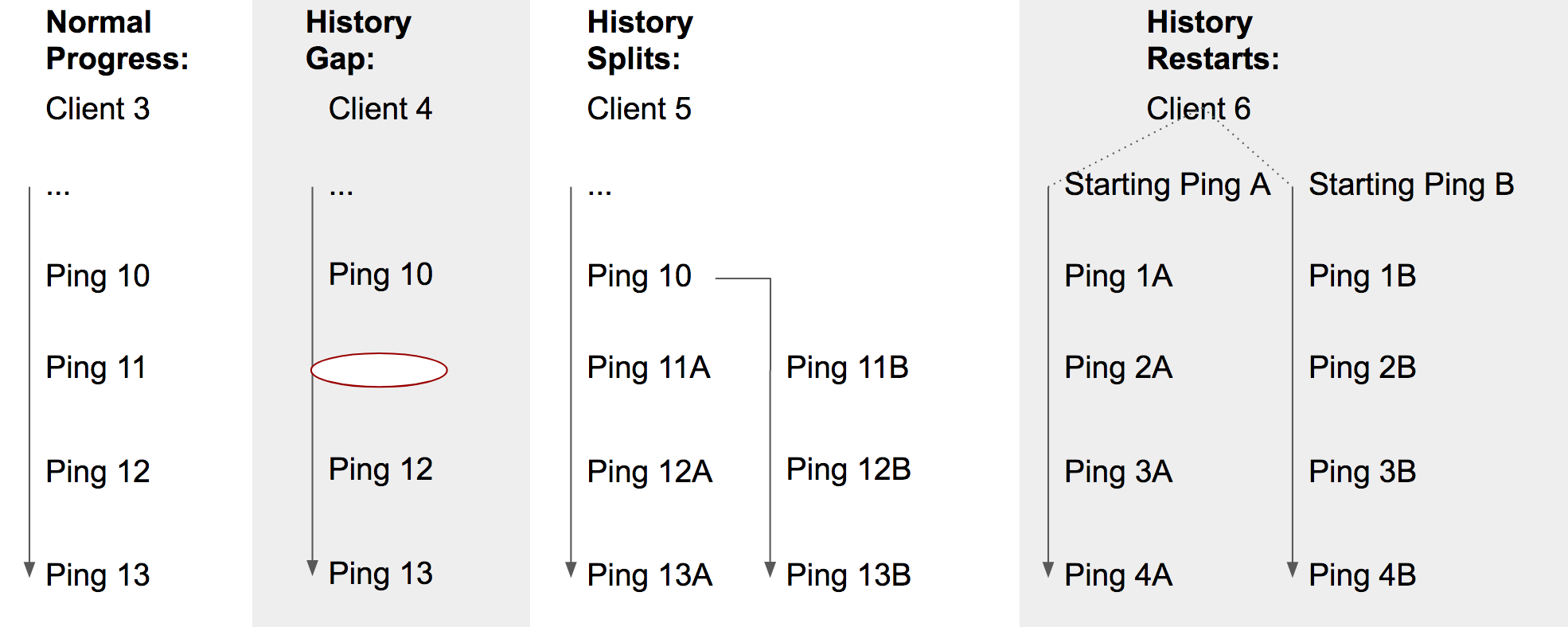Select the "History Gap:" heading
This screenshot has height=627, width=1568.
[x=358, y=41]
